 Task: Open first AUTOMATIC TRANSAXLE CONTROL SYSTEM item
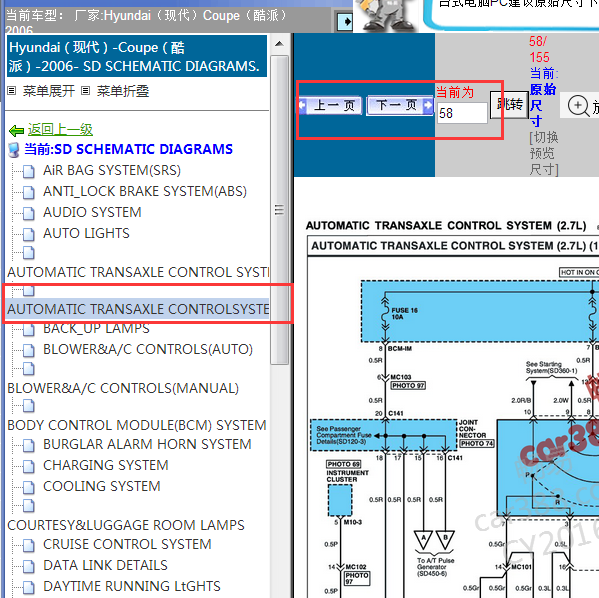click(x=138, y=272)
